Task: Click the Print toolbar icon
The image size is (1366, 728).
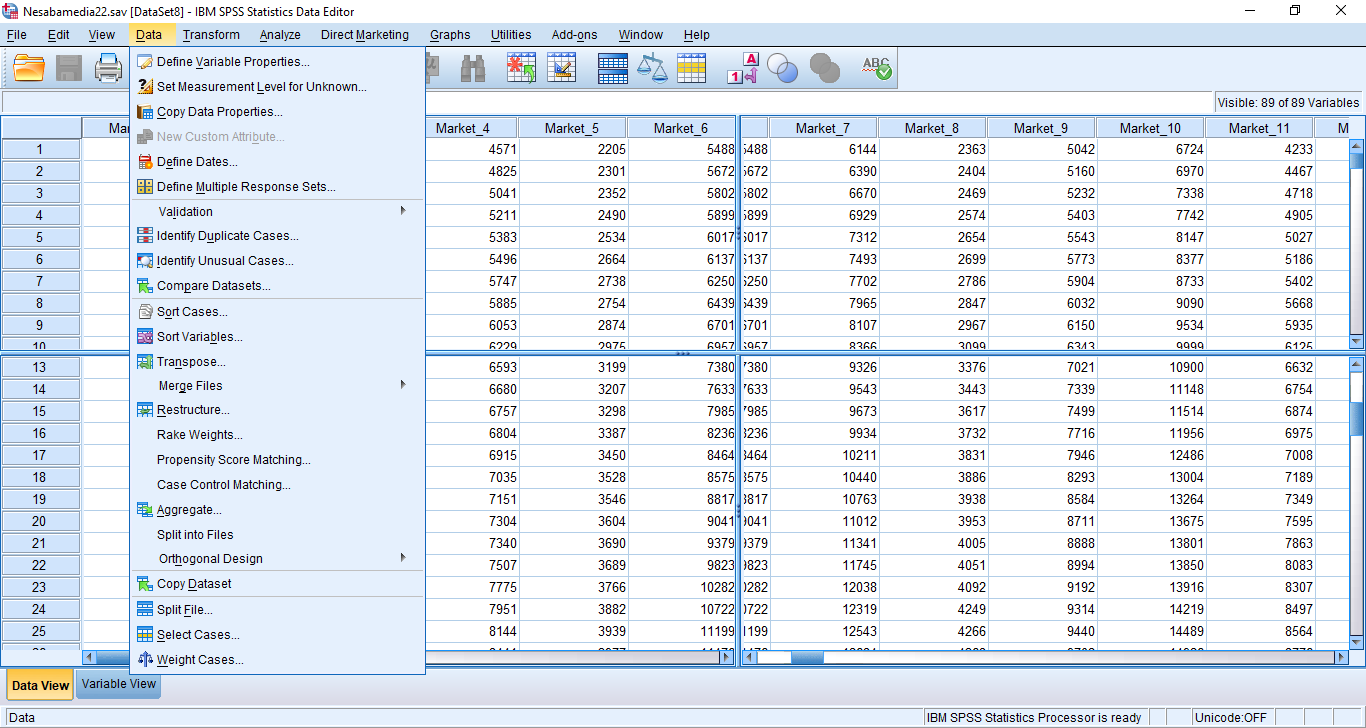Action: pos(108,68)
